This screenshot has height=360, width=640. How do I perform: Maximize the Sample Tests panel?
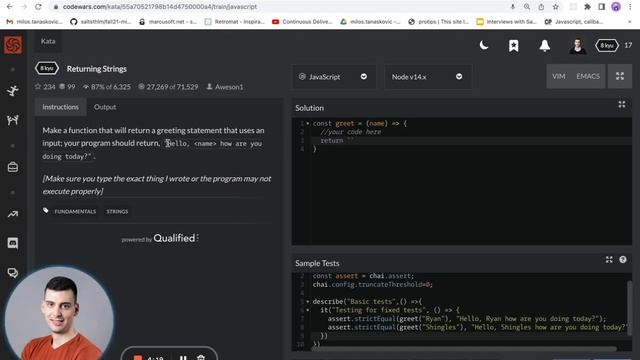(609, 260)
